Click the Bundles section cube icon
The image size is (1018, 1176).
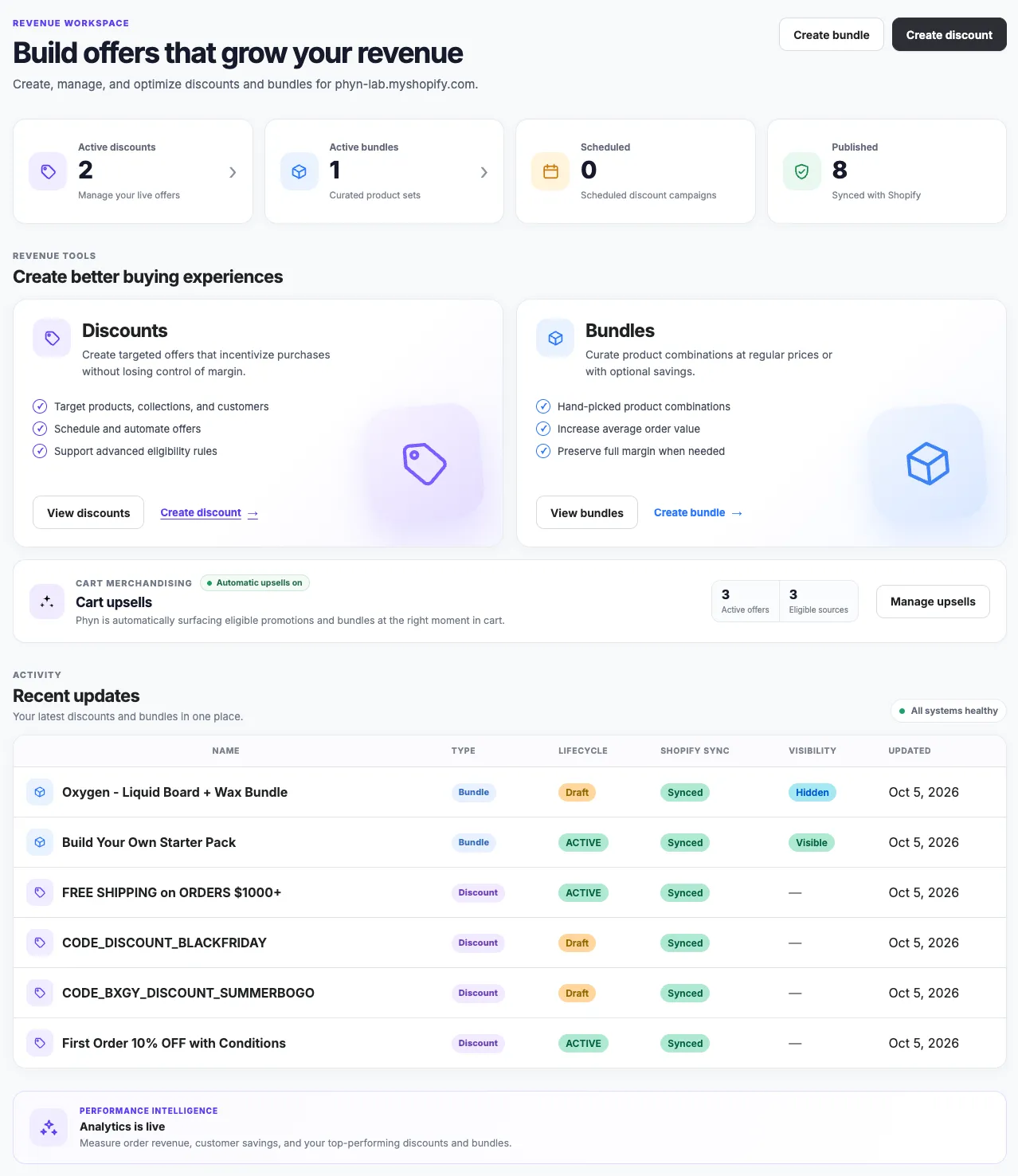click(x=555, y=338)
